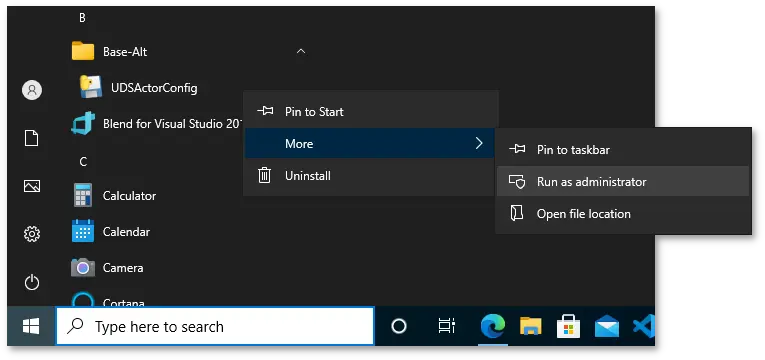765x360 pixels.
Task: Expand the More submenu arrow
Action: tap(479, 143)
